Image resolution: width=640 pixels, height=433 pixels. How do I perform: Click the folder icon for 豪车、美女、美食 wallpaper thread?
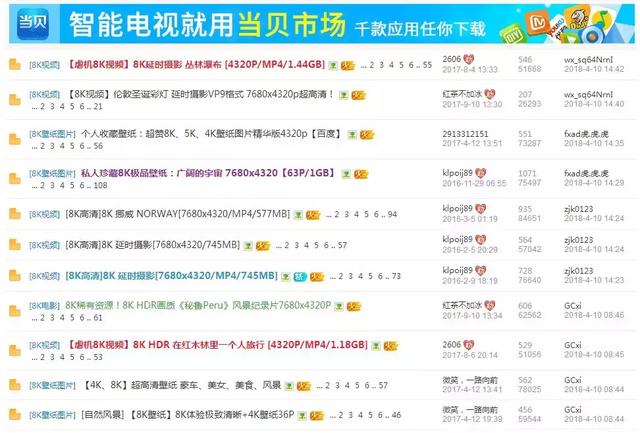click(15, 385)
